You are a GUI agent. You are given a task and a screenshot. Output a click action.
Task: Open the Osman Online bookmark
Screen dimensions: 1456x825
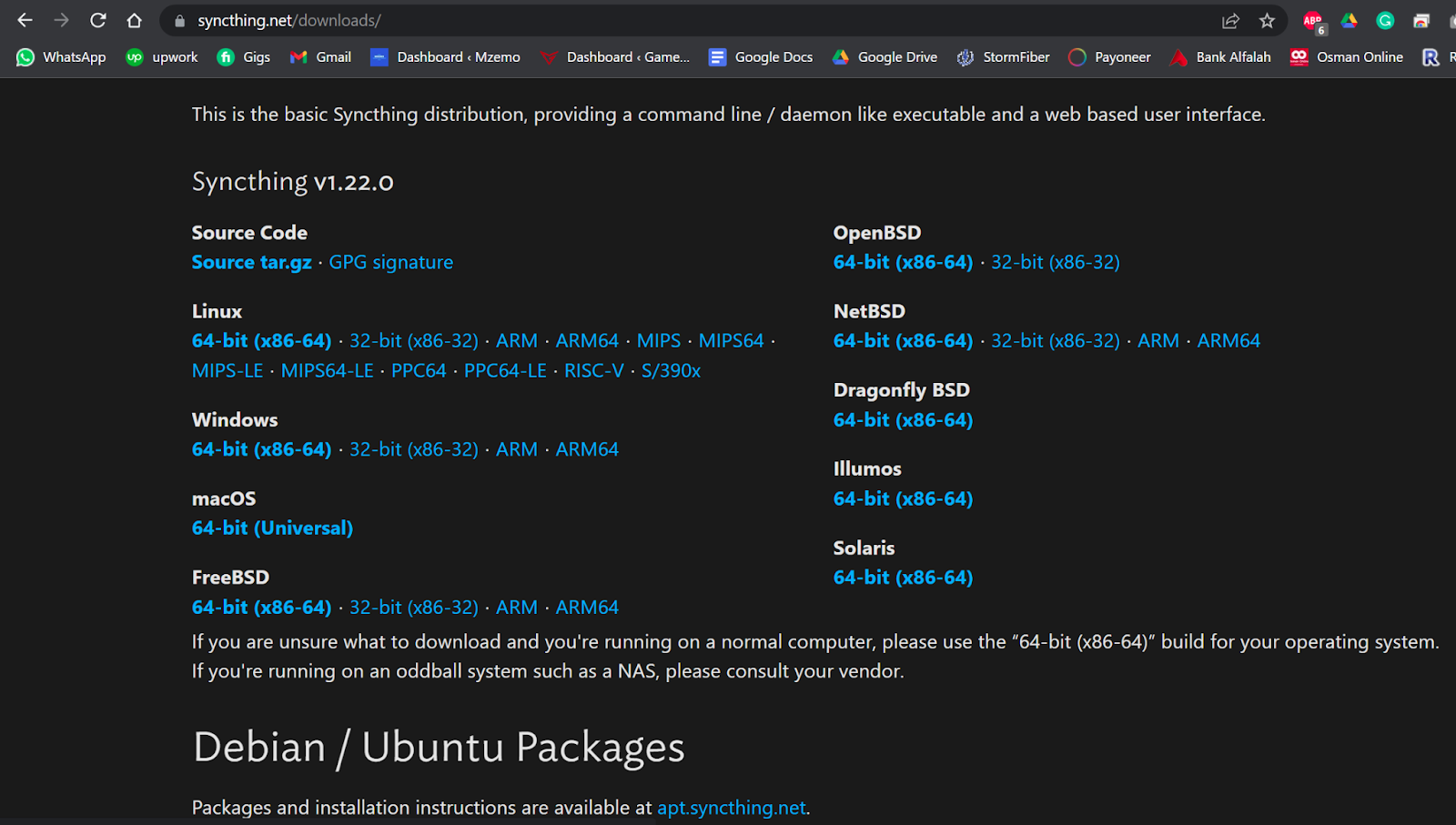click(x=1347, y=57)
